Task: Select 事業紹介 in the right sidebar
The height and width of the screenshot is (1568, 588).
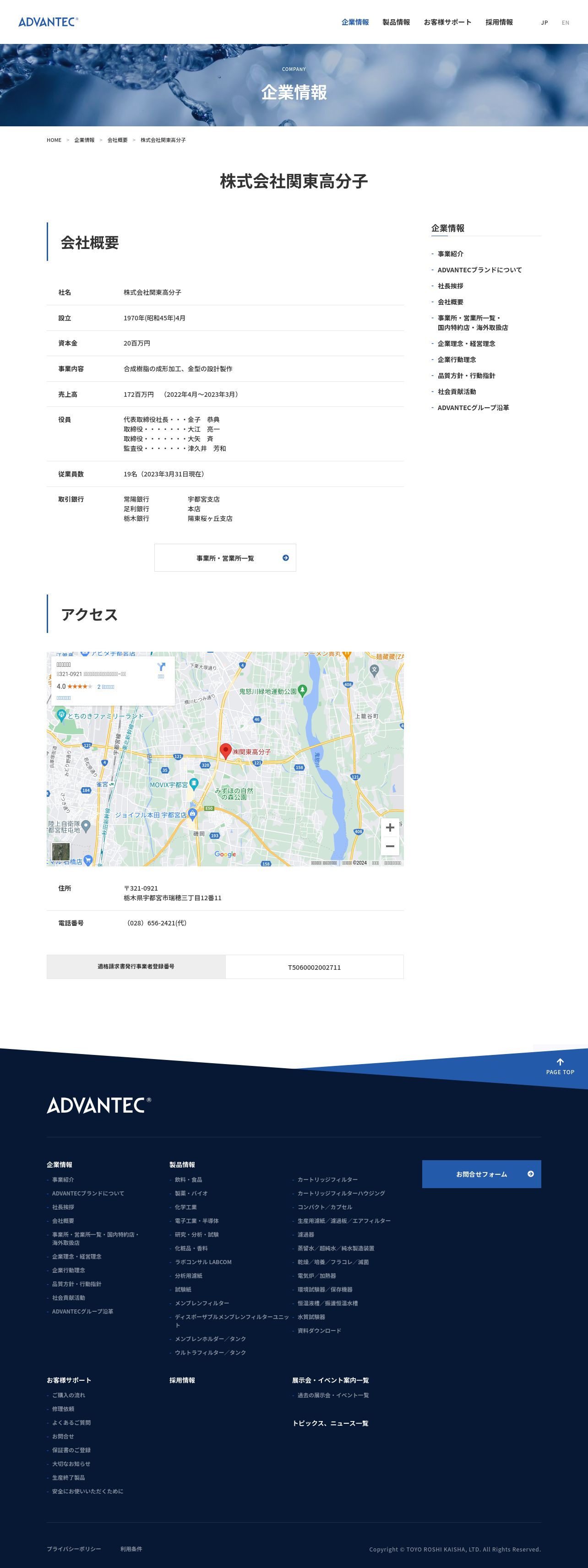Action: pos(450,254)
